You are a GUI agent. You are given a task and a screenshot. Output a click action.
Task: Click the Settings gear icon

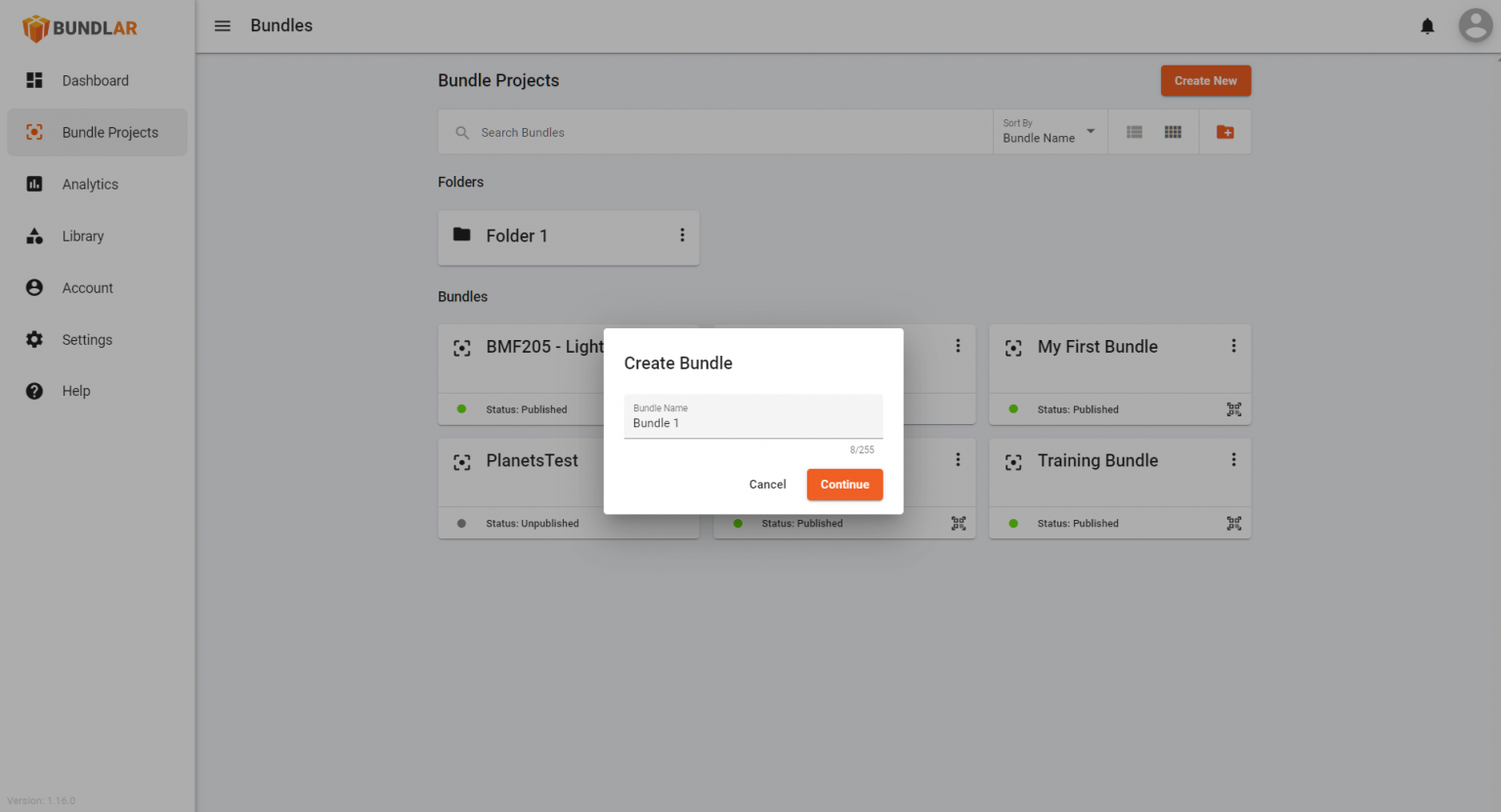(34, 339)
